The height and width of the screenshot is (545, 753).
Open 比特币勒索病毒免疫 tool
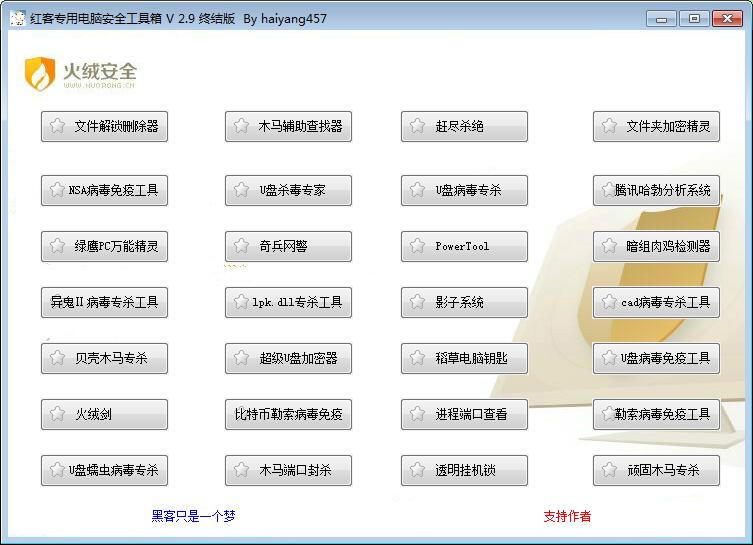pyautogui.click(x=288, y=414)
